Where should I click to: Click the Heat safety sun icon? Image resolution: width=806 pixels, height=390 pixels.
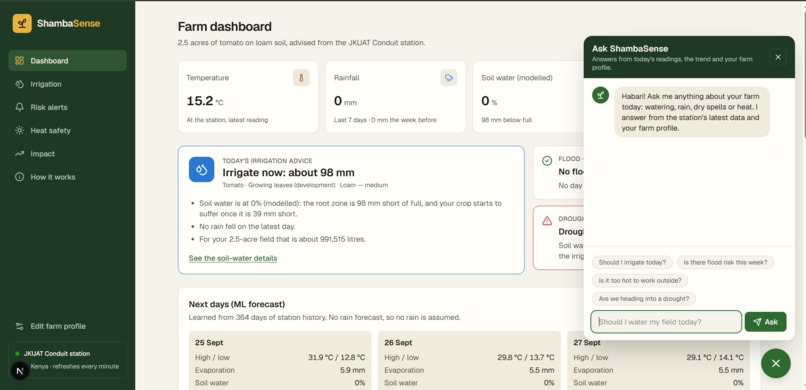(20, 131)
